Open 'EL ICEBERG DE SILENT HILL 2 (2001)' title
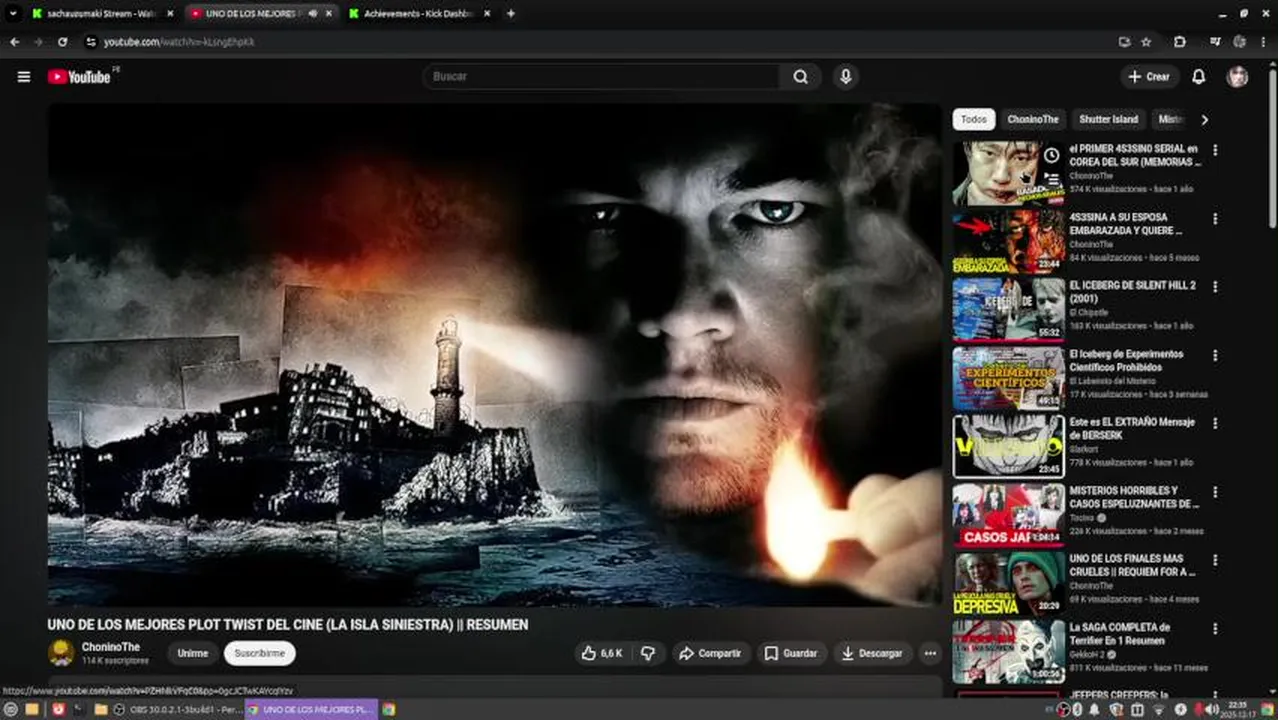 tap(1132, 292)
